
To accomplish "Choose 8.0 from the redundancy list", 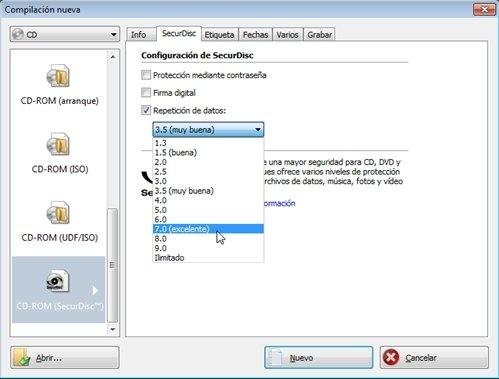I will 208,239.
